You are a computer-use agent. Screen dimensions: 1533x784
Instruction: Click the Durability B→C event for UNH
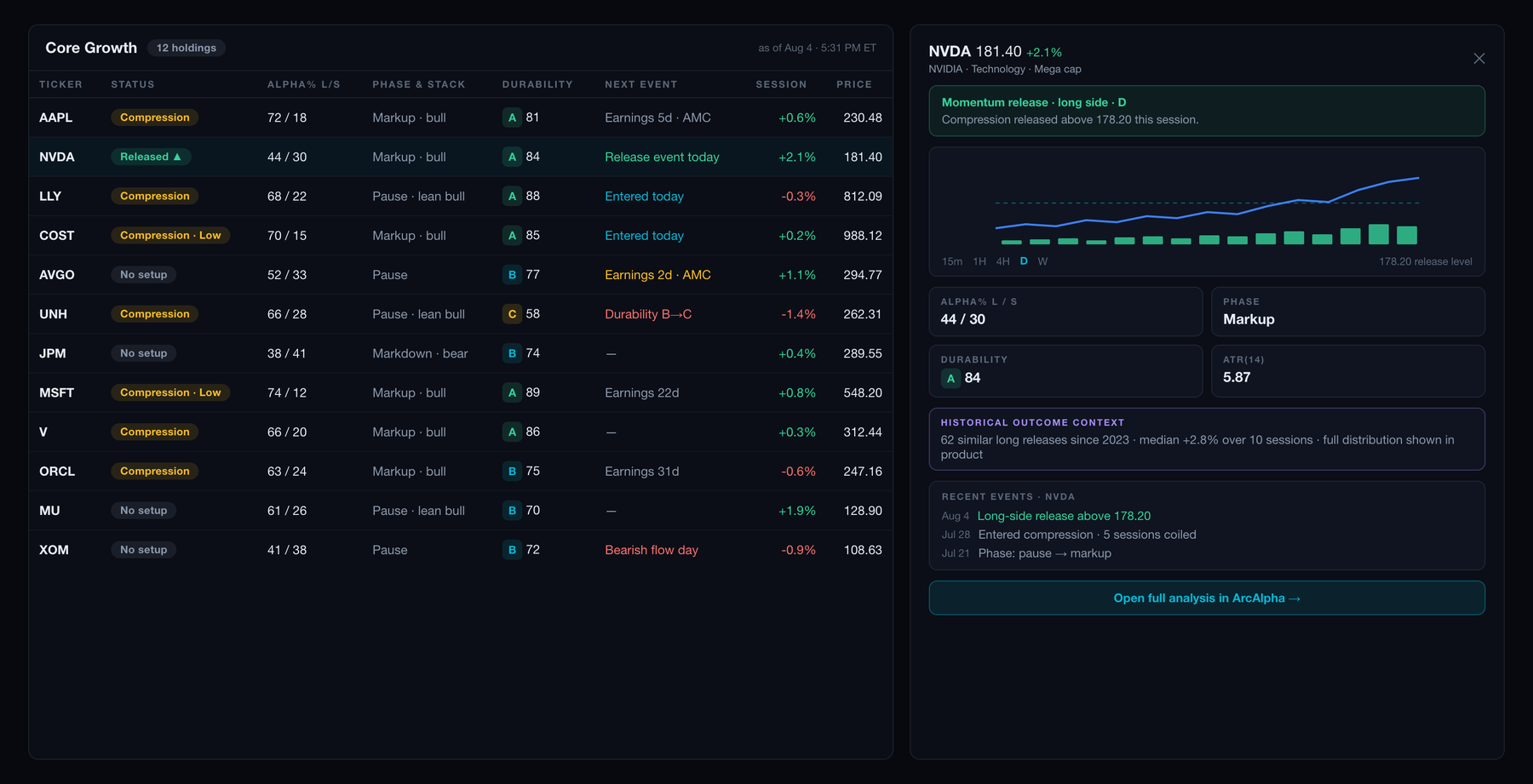point(648,314)
